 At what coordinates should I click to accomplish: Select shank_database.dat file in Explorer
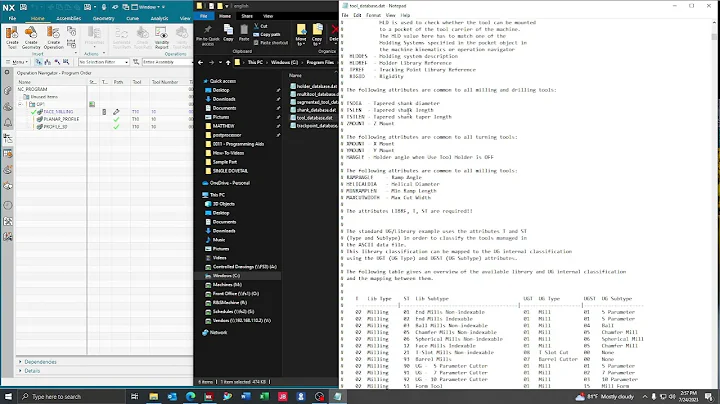pyautogui.click(x=313, y=110)
